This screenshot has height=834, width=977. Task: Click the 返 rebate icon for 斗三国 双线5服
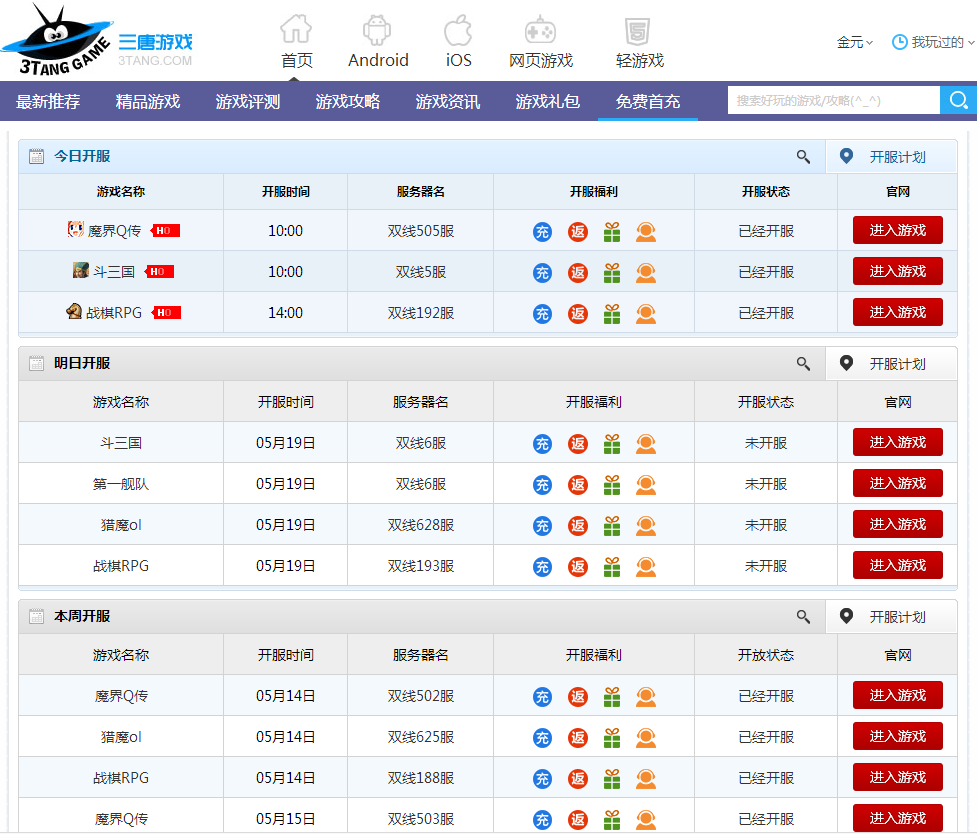coord(578,273)
